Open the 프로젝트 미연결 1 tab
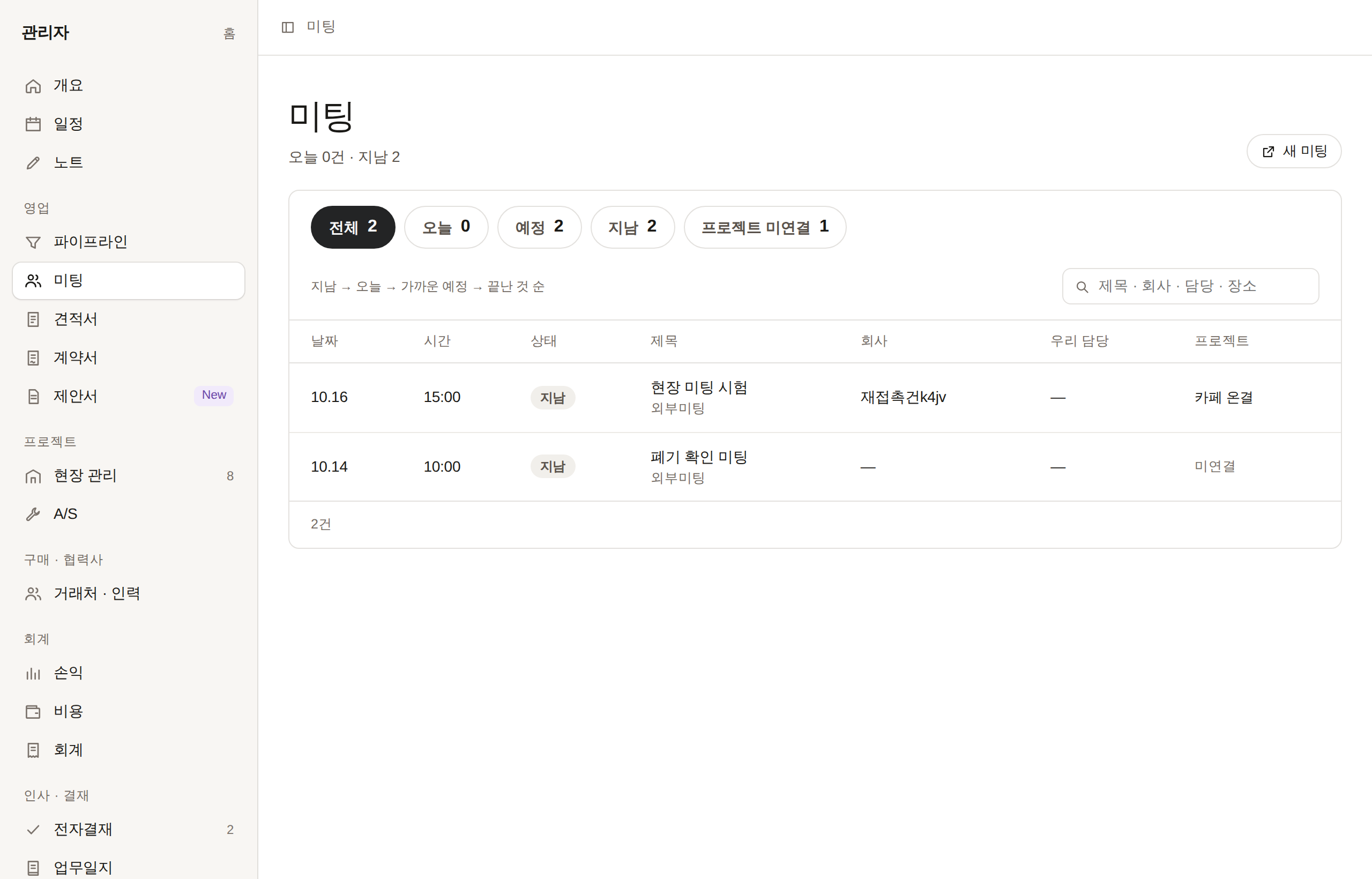This screenshot has height=879, width=1372. coord(765,227)
